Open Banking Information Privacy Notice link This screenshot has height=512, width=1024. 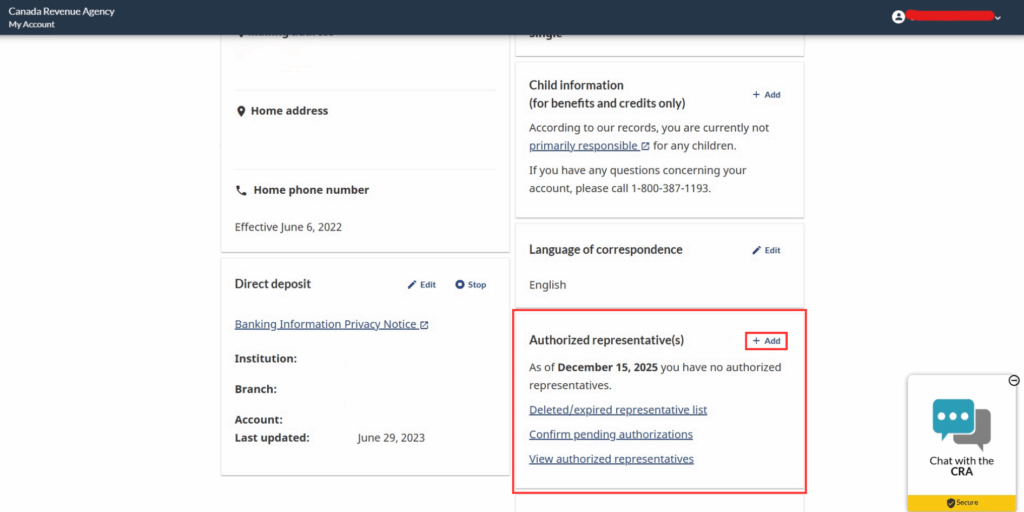click(325, 325)
